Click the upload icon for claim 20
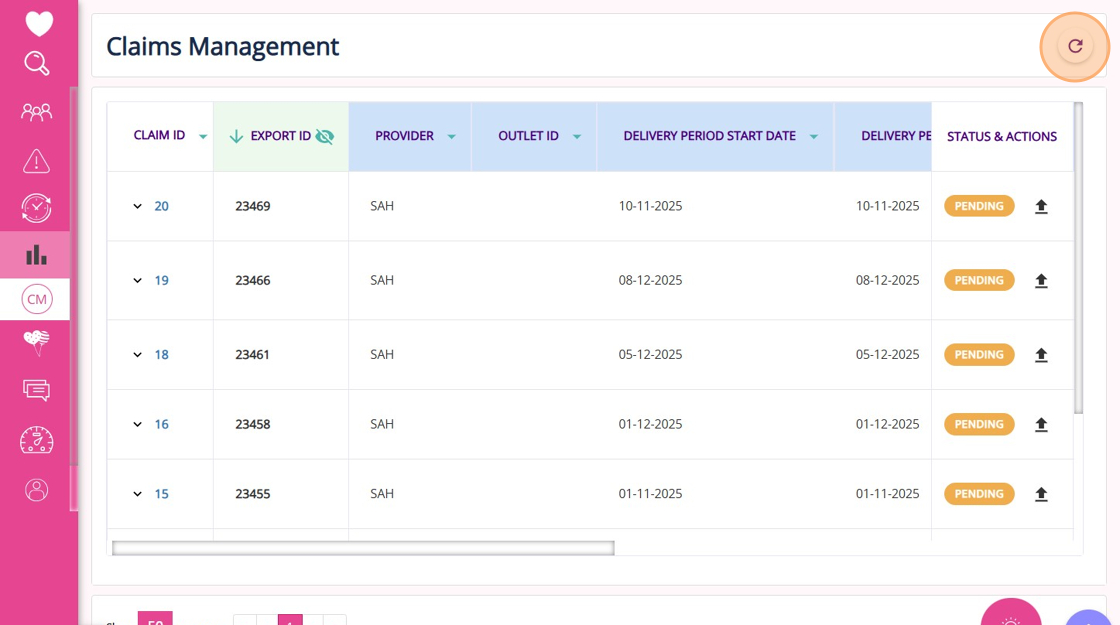This screenshot has height=625, width=1120. (x=1041, y=207)
